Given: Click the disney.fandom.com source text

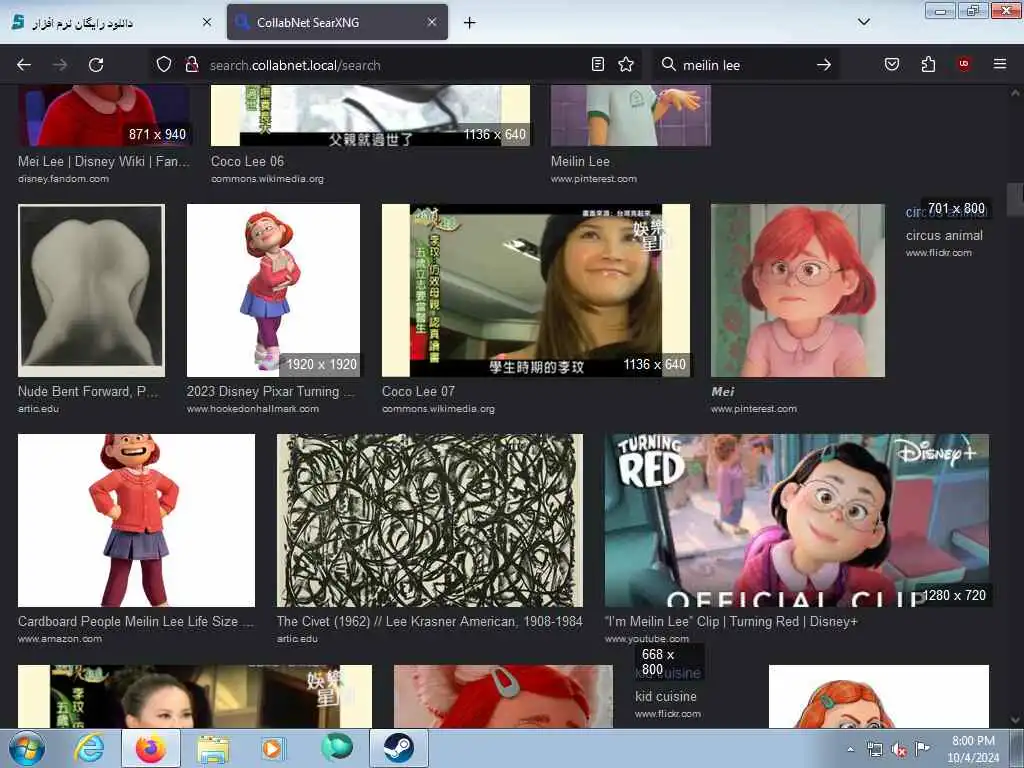Looking at the screenshot, I should pyautogui.click(x=63, y=179).
